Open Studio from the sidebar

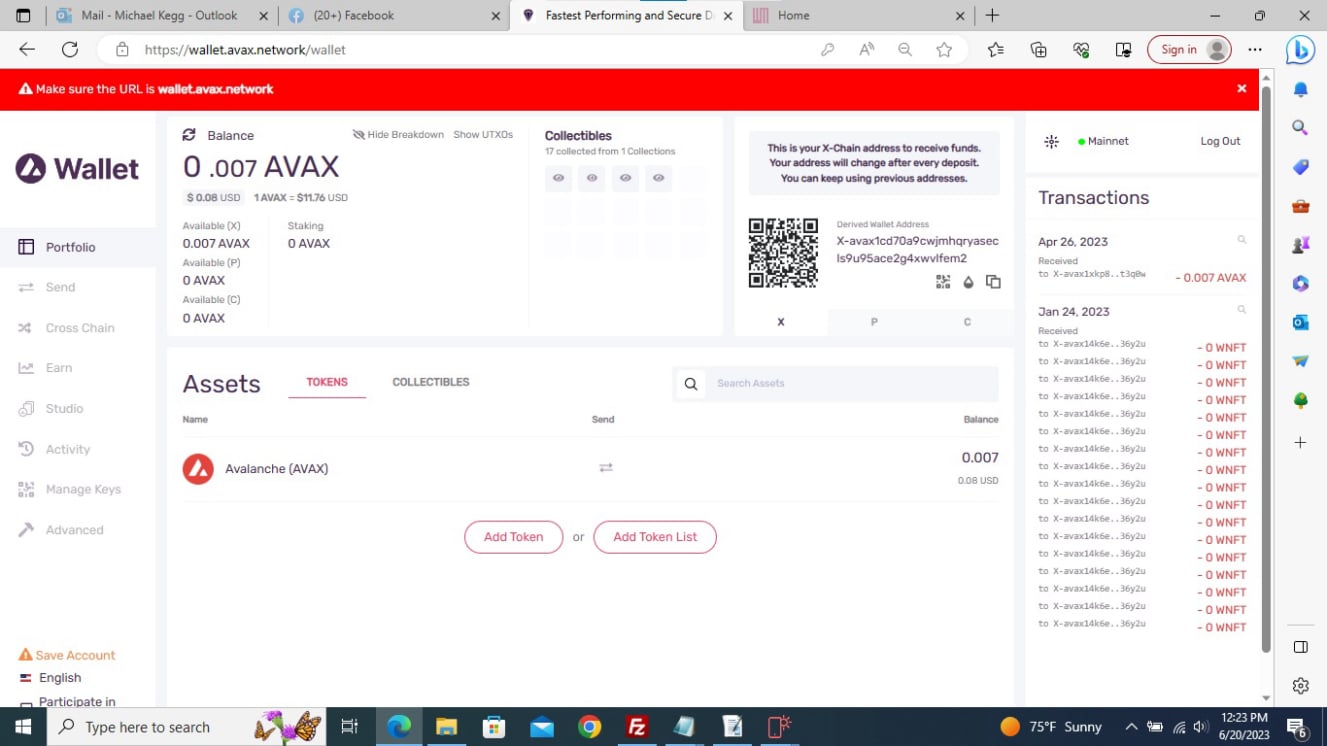[x=64, y=409]
